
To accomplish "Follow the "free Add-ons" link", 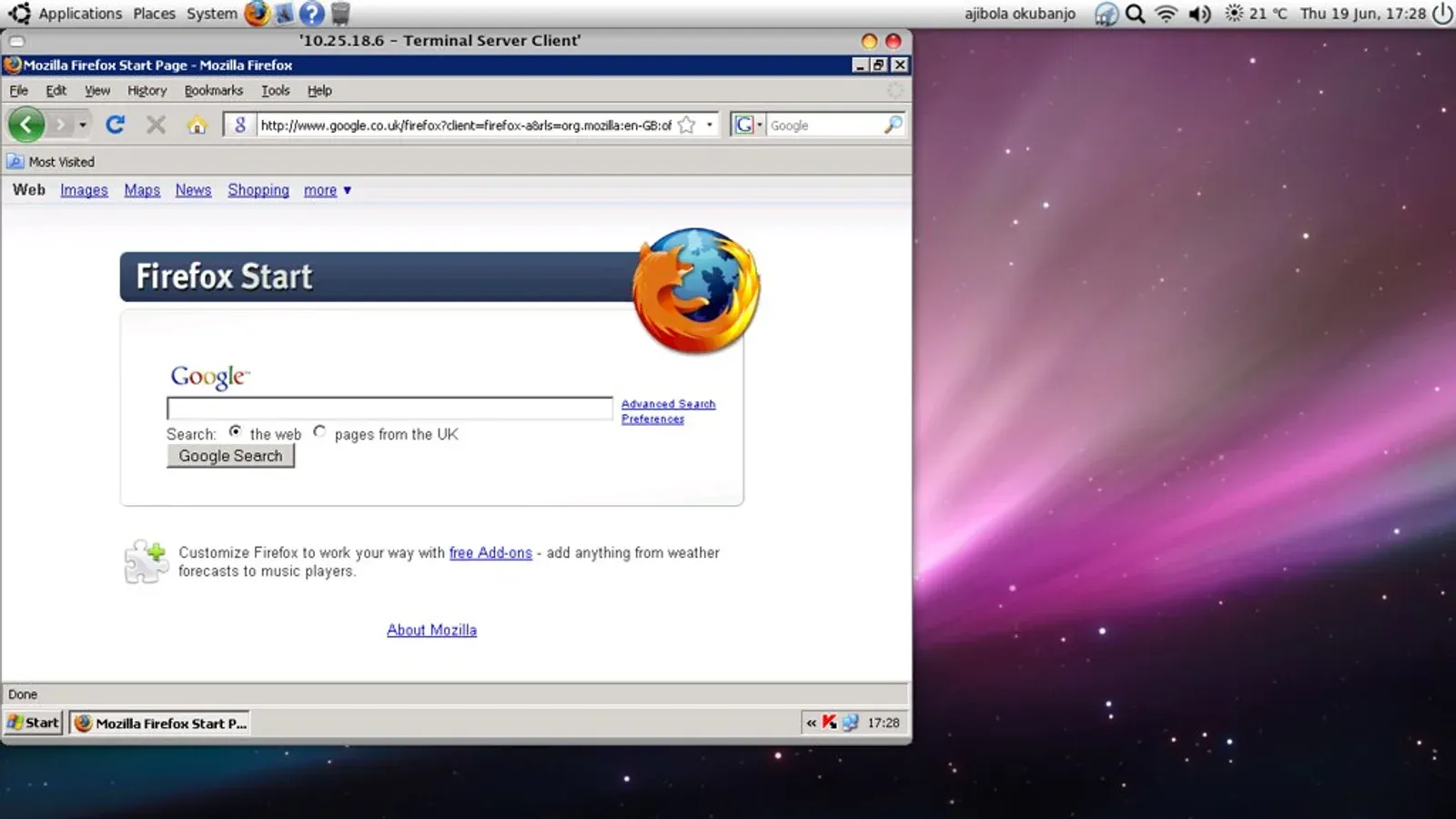I will pyautogui.click(x=490, y=552).
